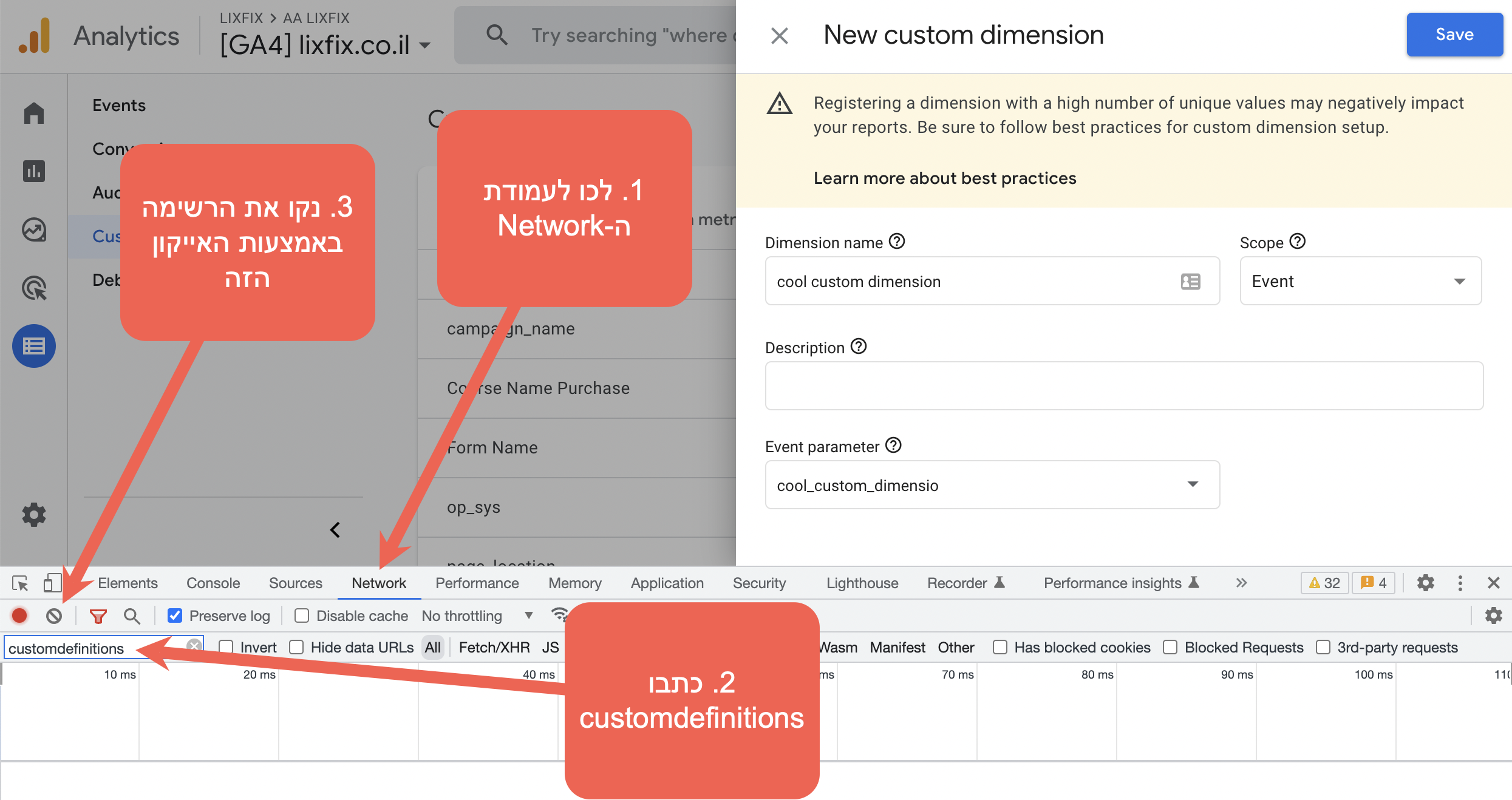The height and width of the screenshot is (800, 1512).
Task: Open the property selector [GA4] lixfix.co.il
Action: click(325, 45)
